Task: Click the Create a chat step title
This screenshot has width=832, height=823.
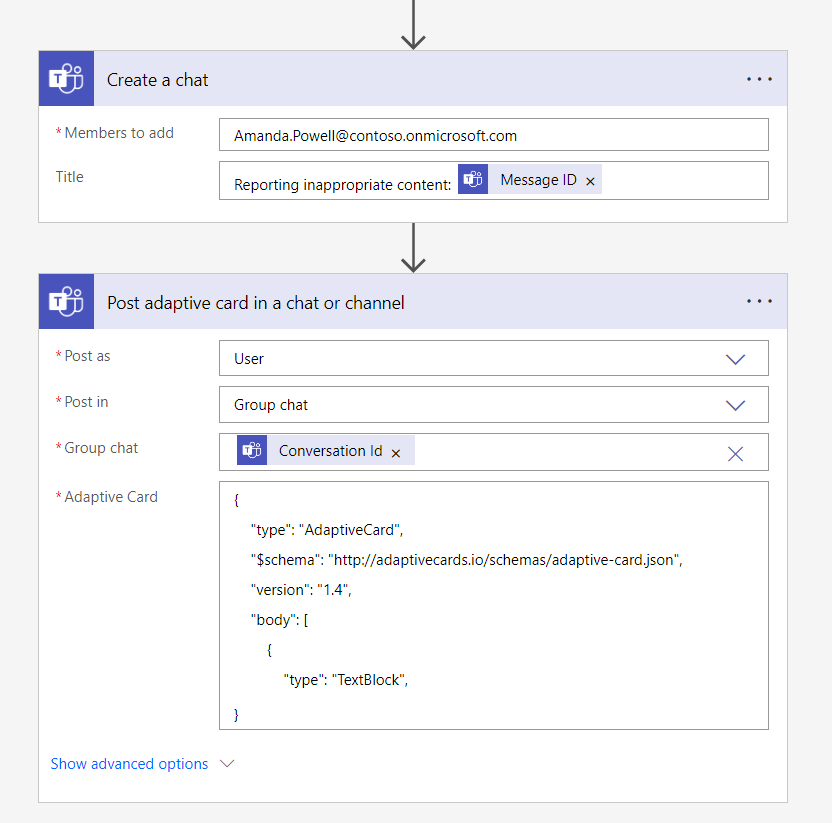Action: point(158,80)
